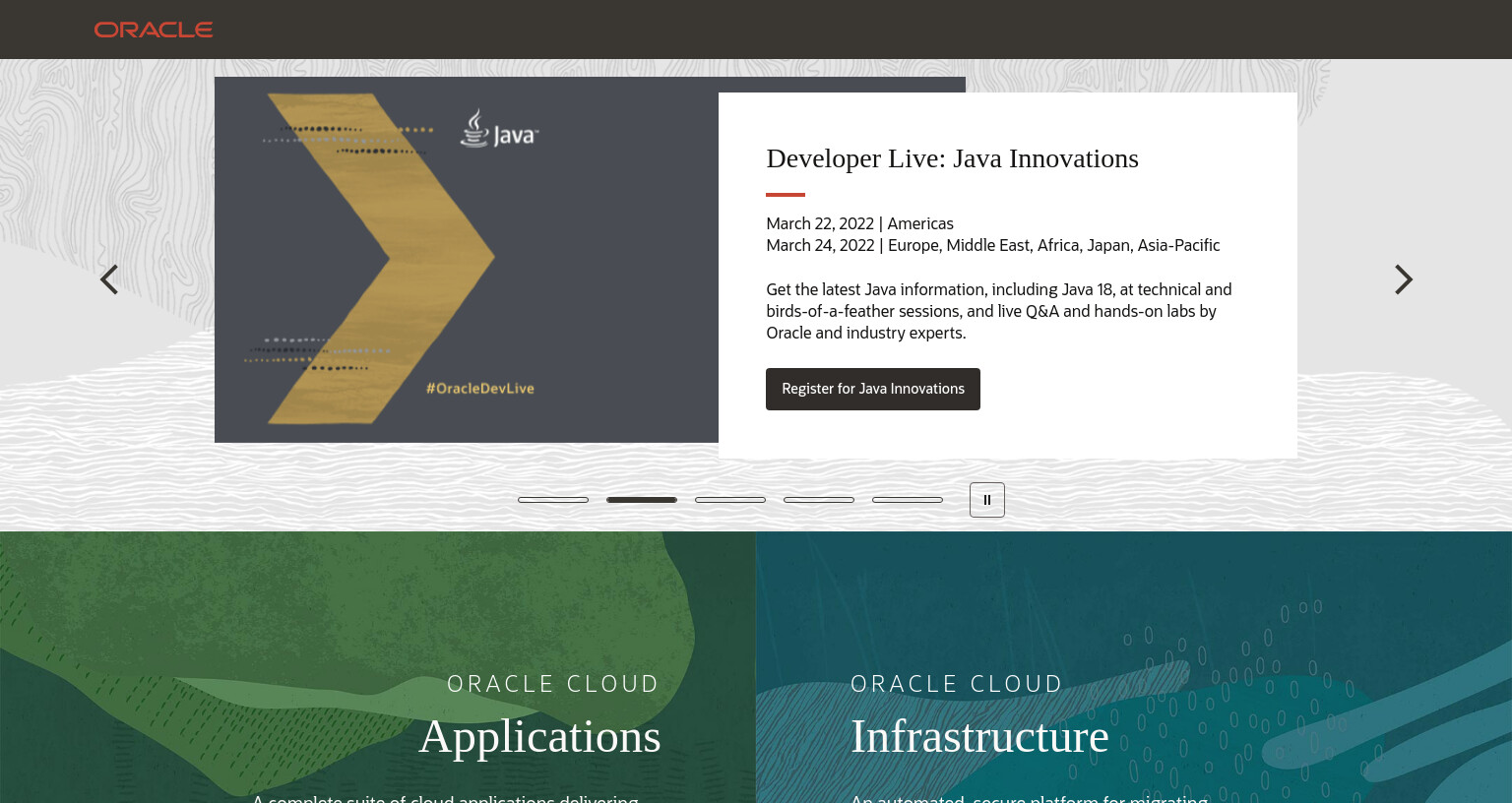Select the second active carousel slide indicator

[x=642, y=500]
